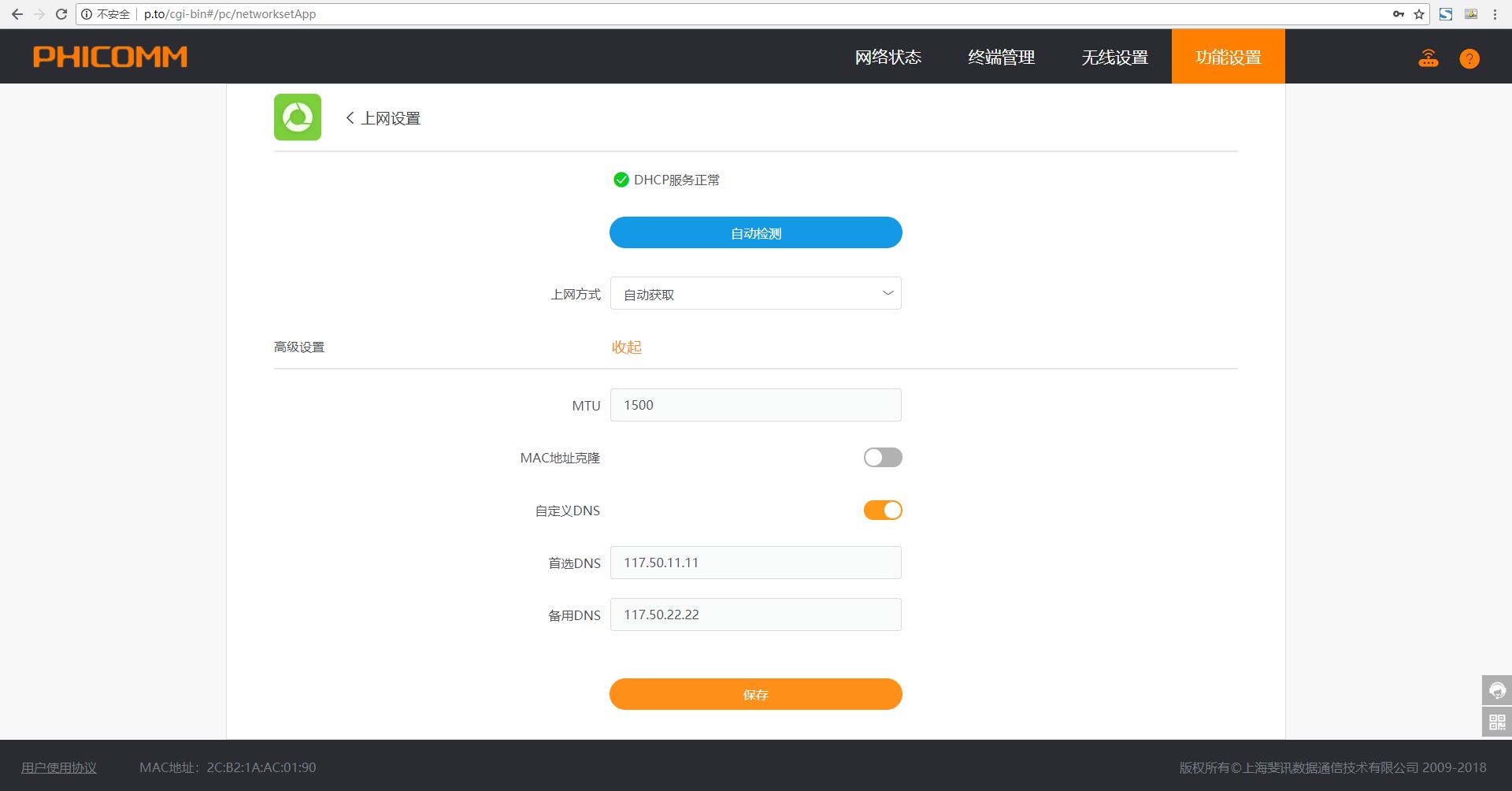Open the 无线设置 tab
Screen dimensions: 1512x791
click(1114, 57)
